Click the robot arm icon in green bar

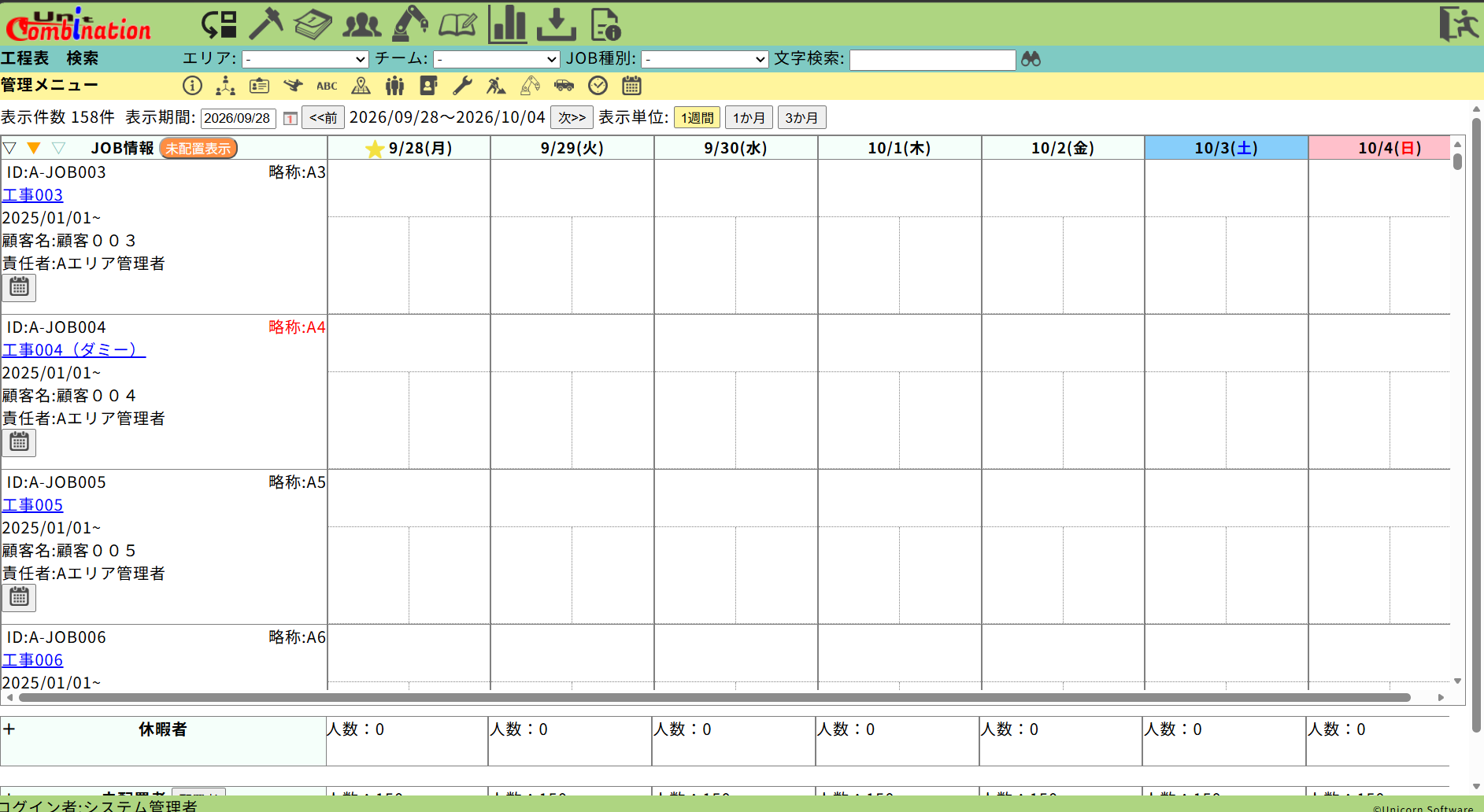click(x=410, y=24)
